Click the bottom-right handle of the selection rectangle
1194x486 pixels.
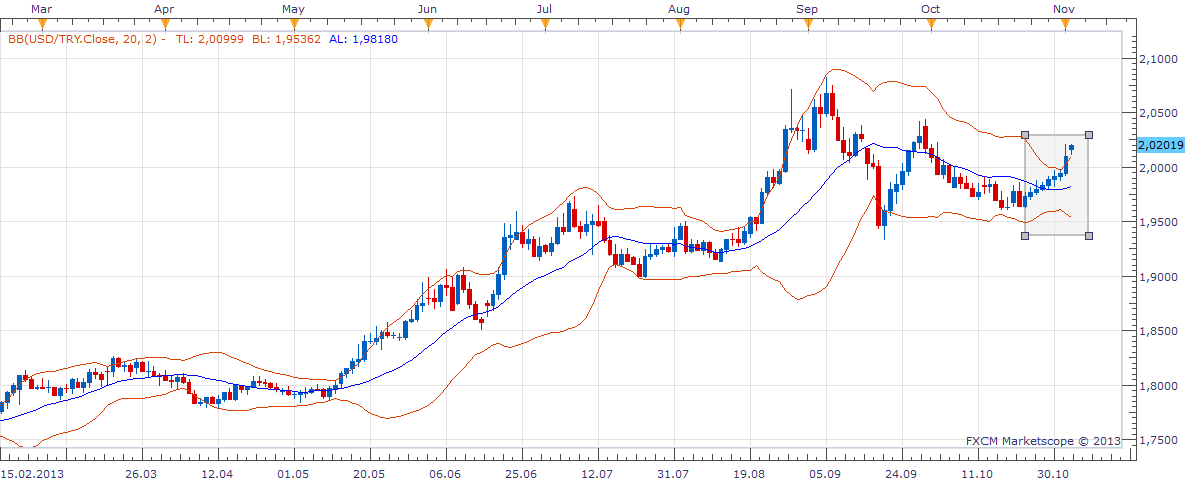pyautogui.click(x=1089, y=235)
